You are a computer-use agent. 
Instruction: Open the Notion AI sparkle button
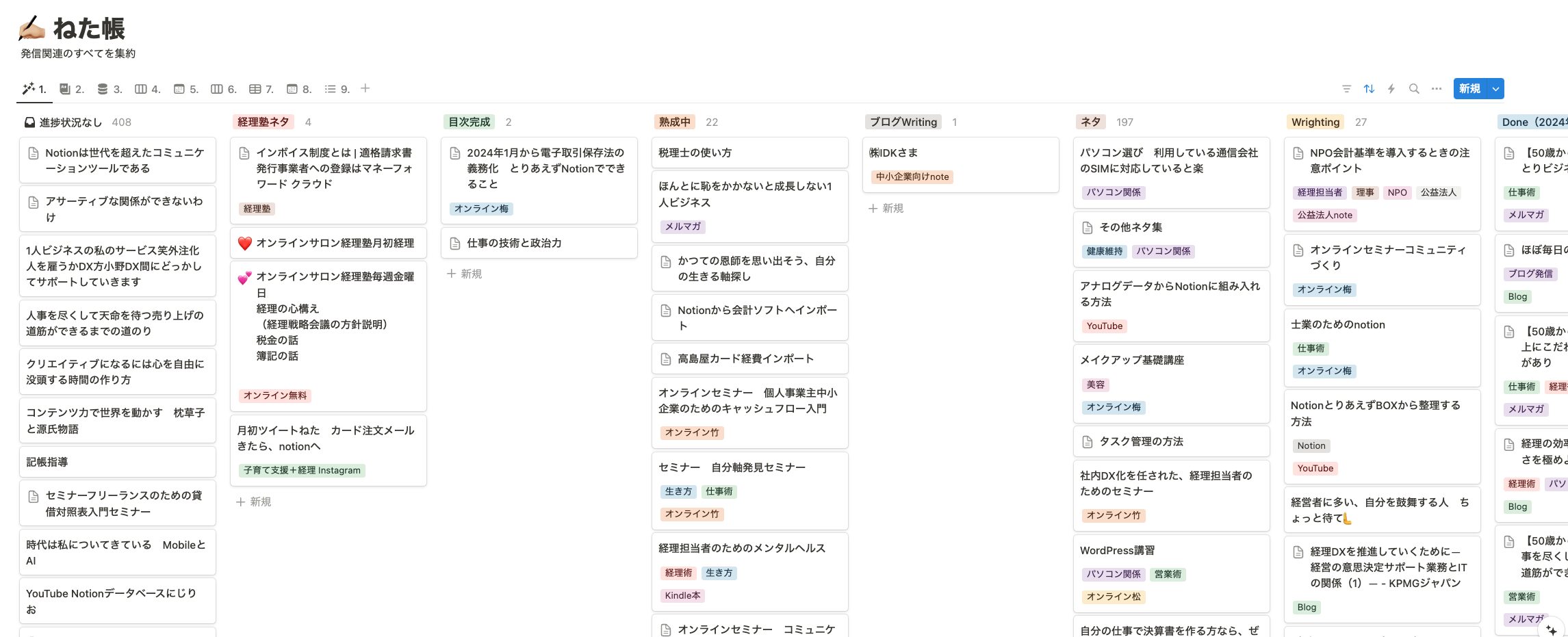(1551, 629)
